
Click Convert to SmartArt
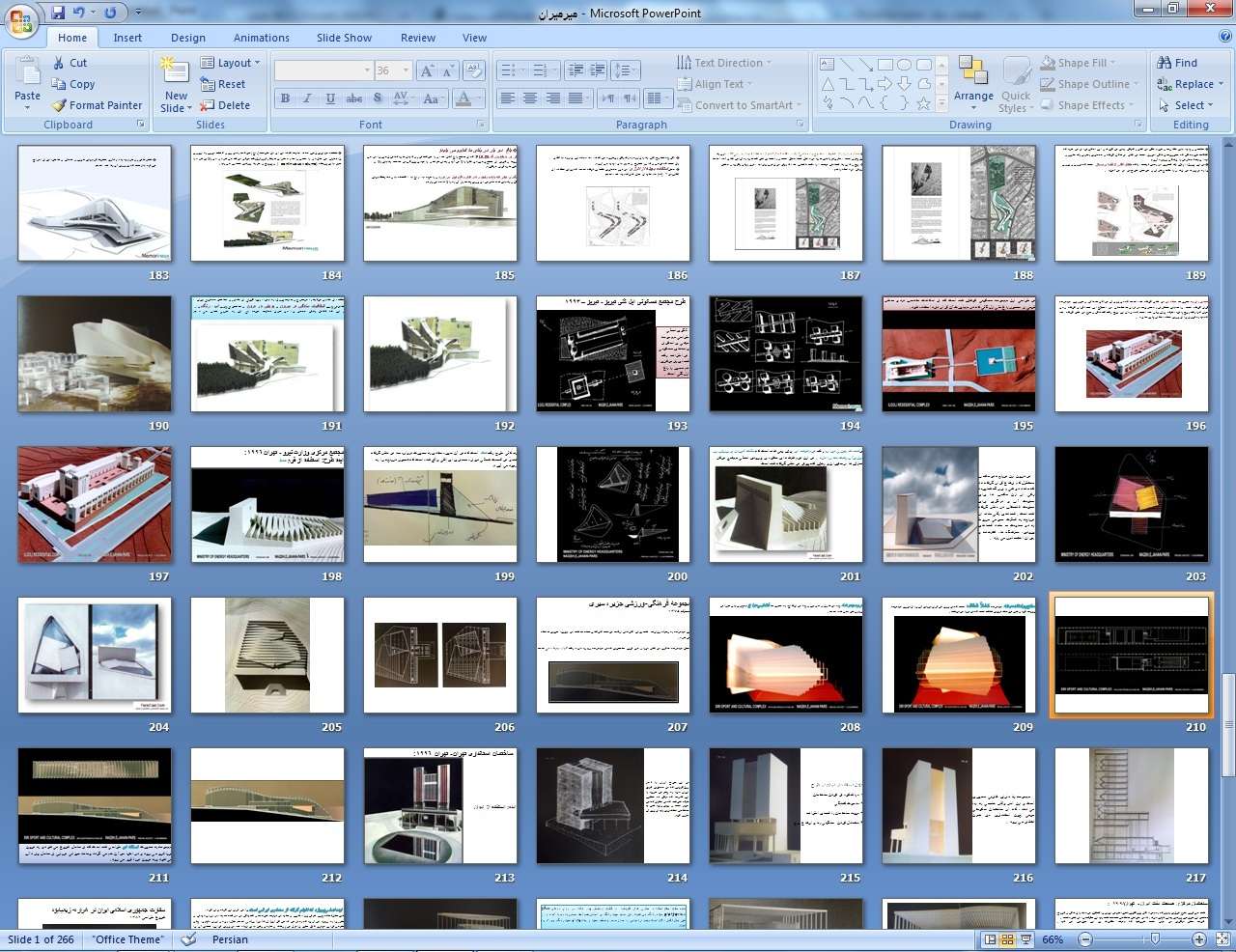739,105
